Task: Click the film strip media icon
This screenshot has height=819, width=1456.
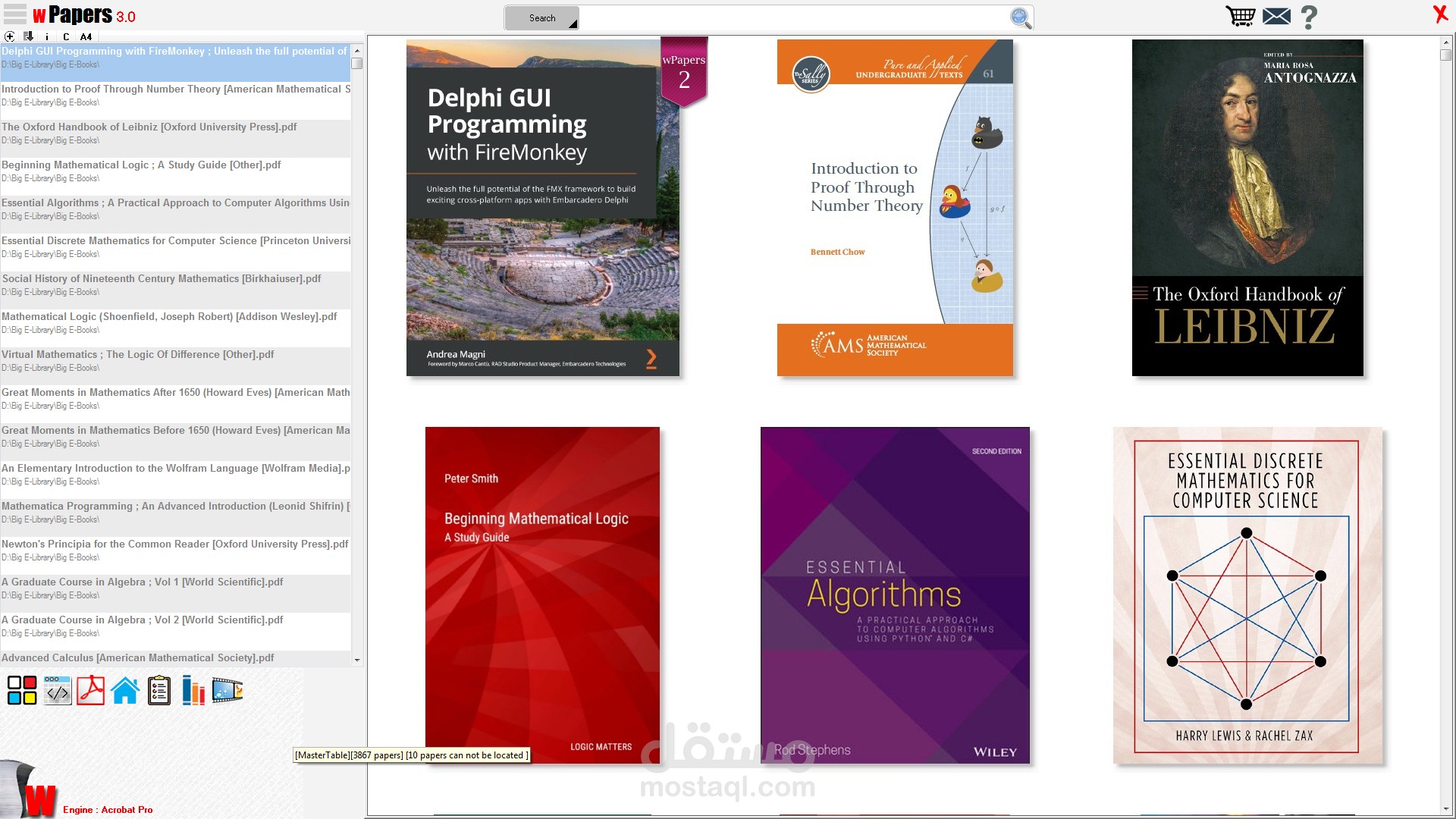Action: point(227,690)
